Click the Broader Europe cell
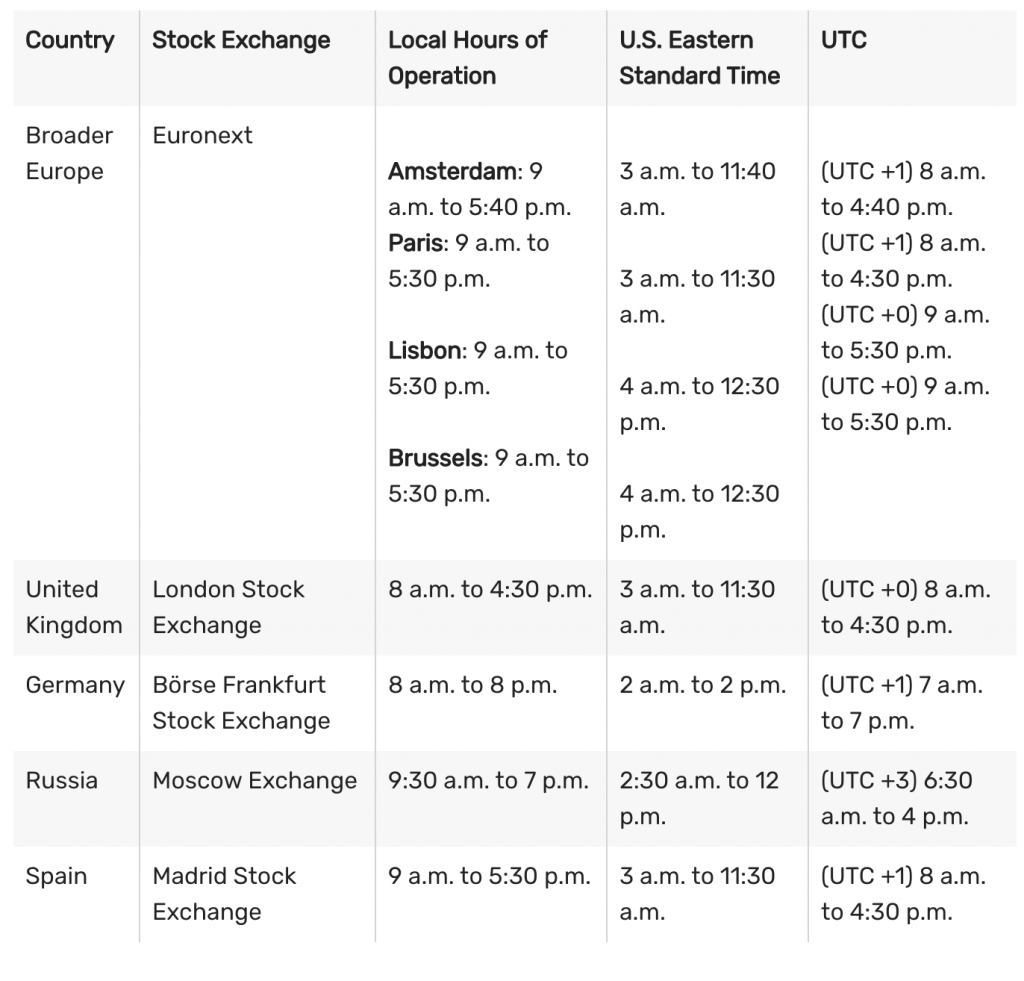This screenshot has width=1024, height=981. (x=70, y=153)
